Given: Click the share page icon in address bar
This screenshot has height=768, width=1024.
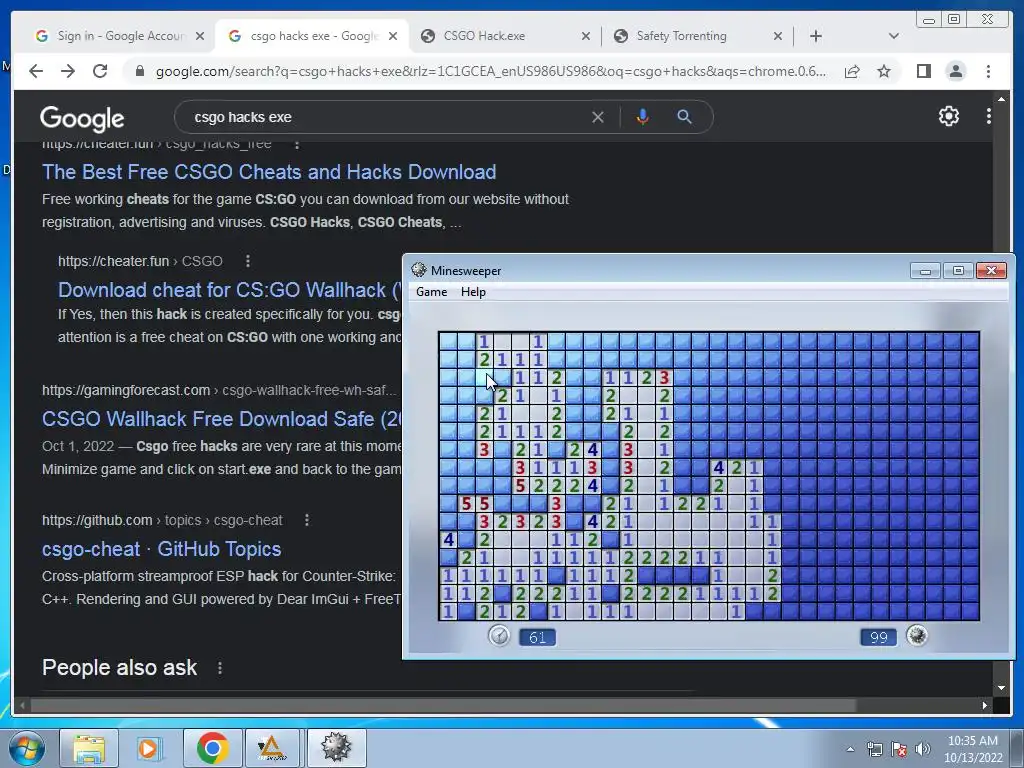Looking at the screenshot, I should (x=852, y=71).
